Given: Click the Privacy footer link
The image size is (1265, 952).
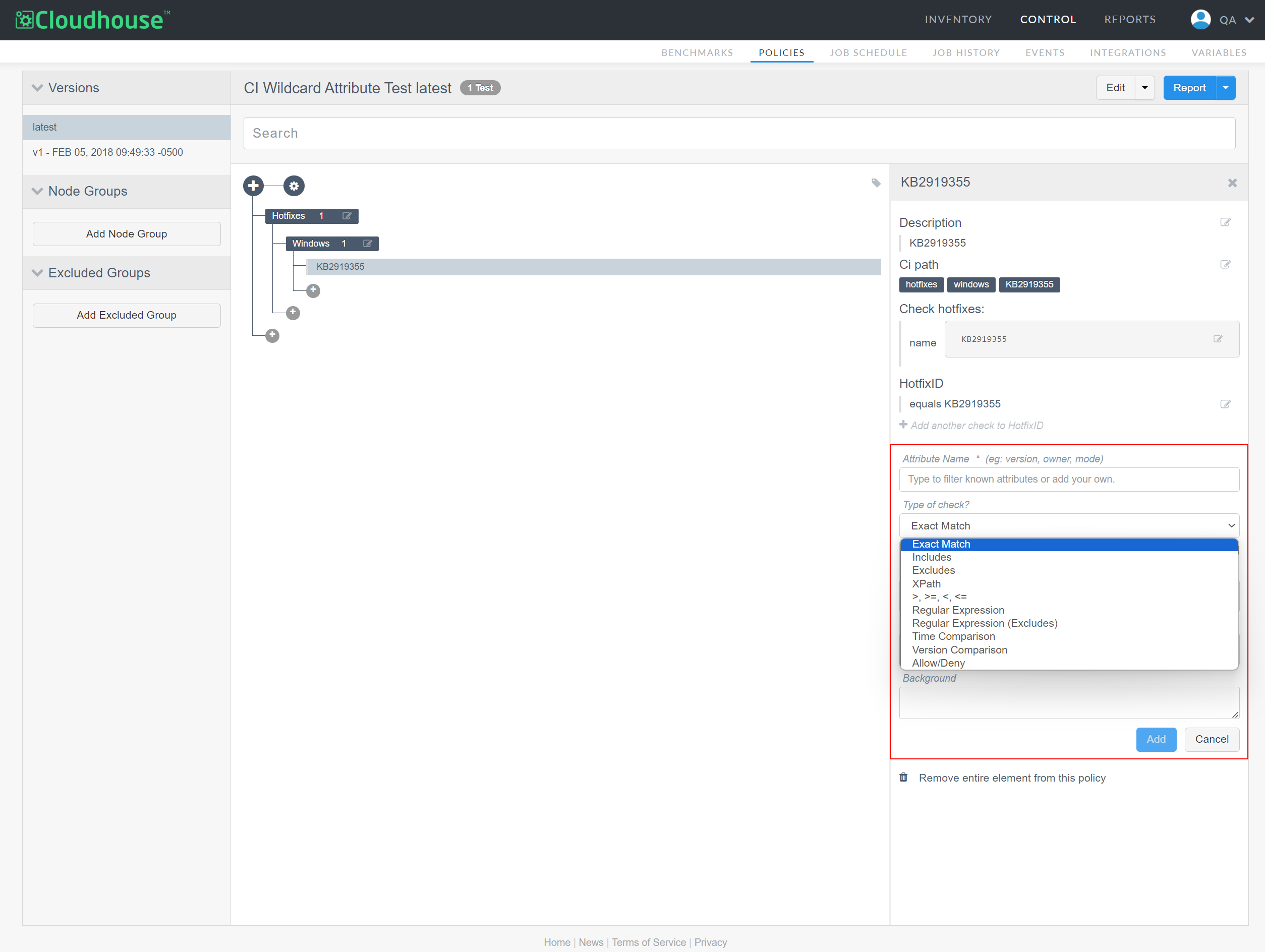Looking at the screenshot, I should tap(710, 942).
